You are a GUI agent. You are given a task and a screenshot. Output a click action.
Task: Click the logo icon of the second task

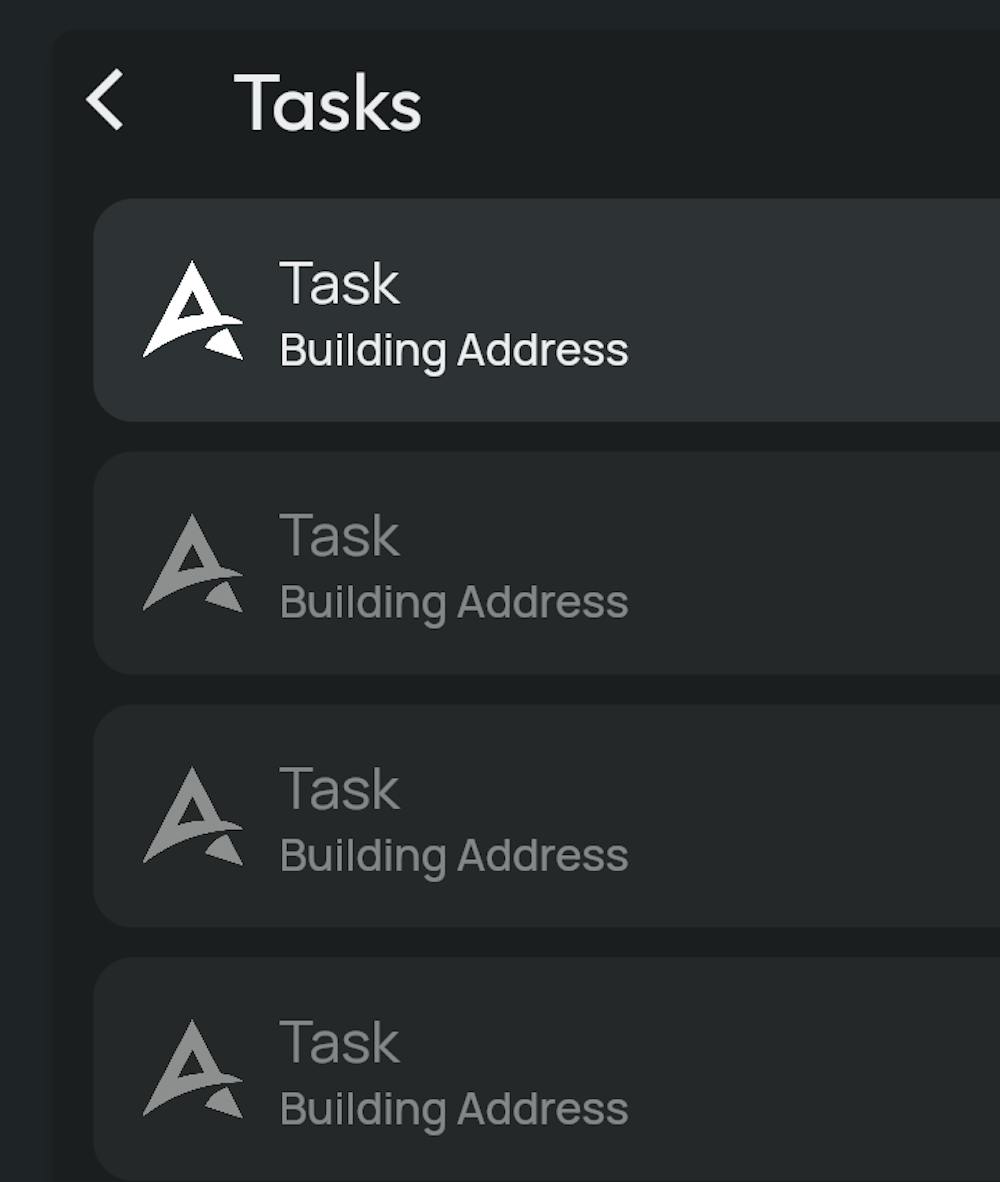(x=193, y=563)
